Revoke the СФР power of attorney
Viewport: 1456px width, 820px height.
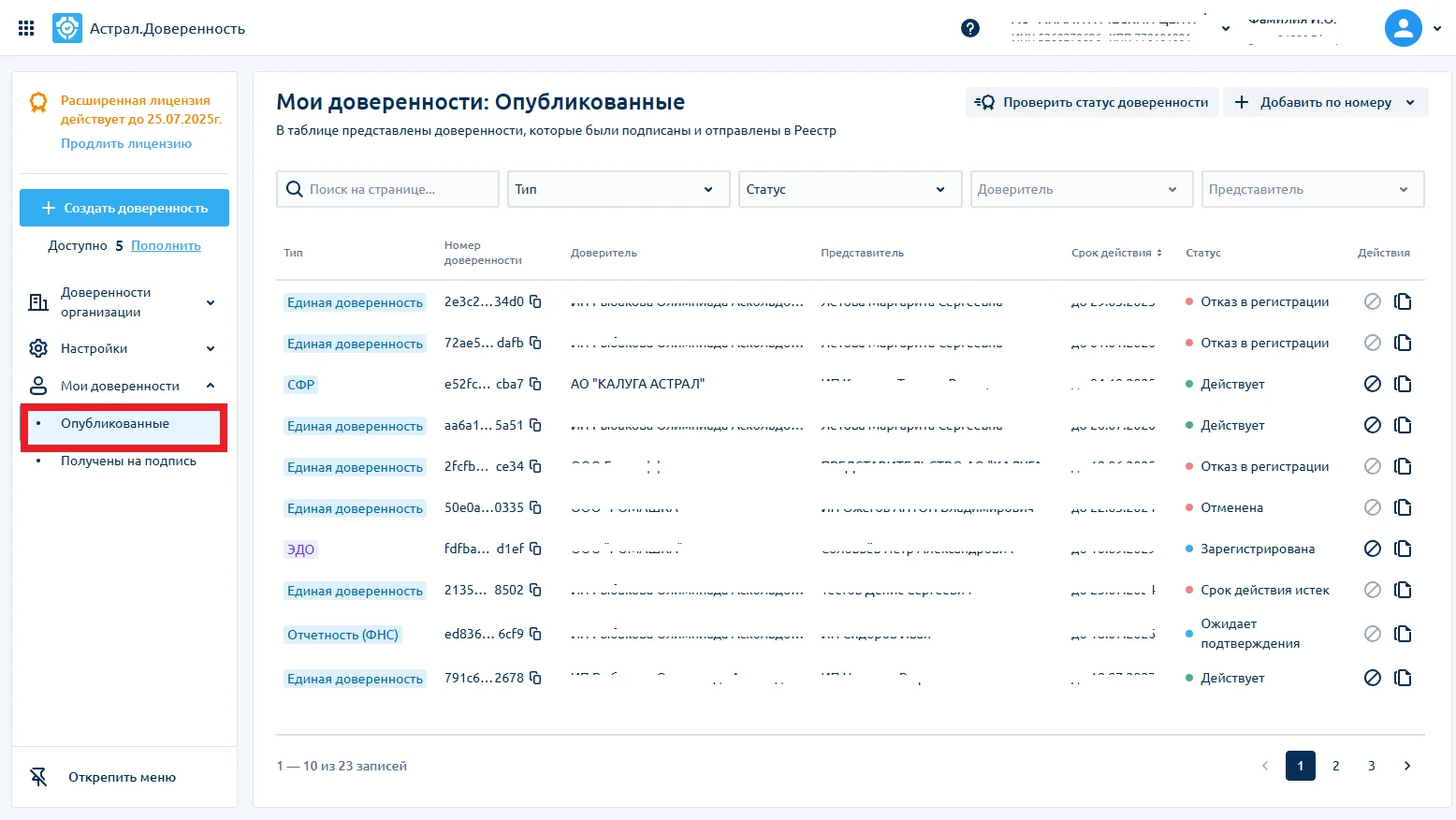1372,384
